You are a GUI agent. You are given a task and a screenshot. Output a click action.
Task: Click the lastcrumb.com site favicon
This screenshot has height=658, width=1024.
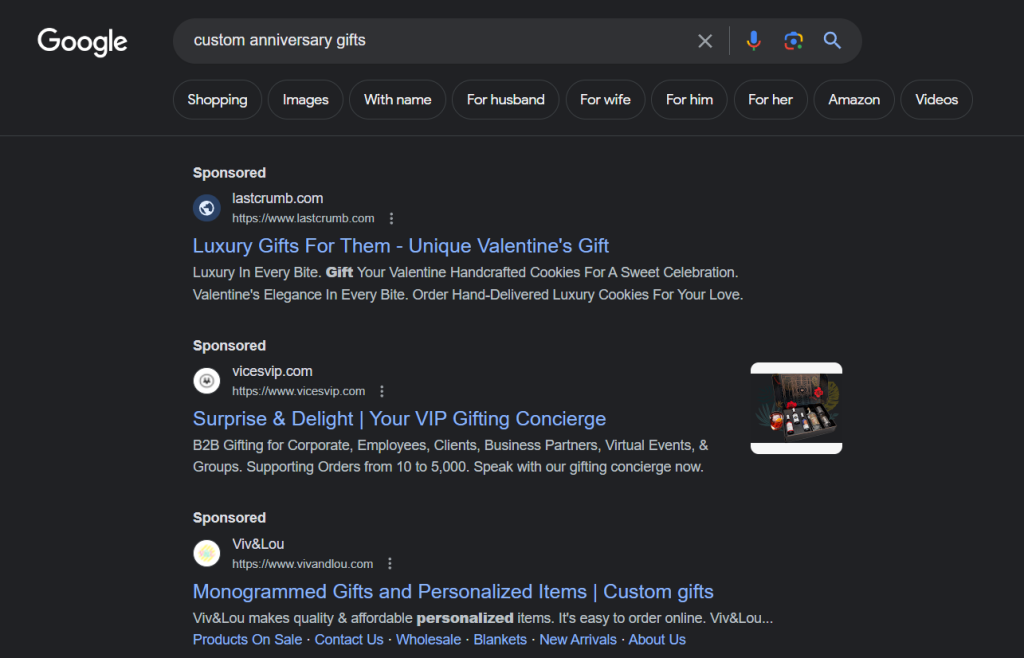[x=206, y=207]
